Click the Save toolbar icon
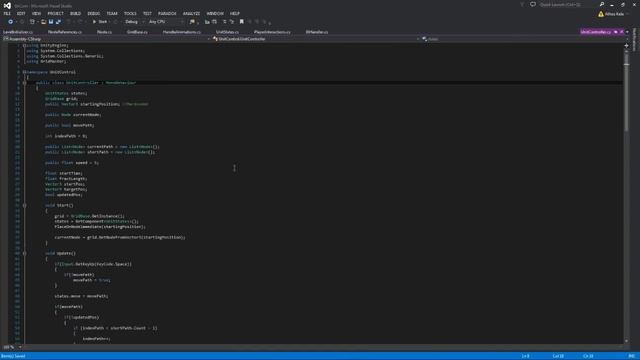This screenshot has width=640, height=360. (x=51, y=22)
